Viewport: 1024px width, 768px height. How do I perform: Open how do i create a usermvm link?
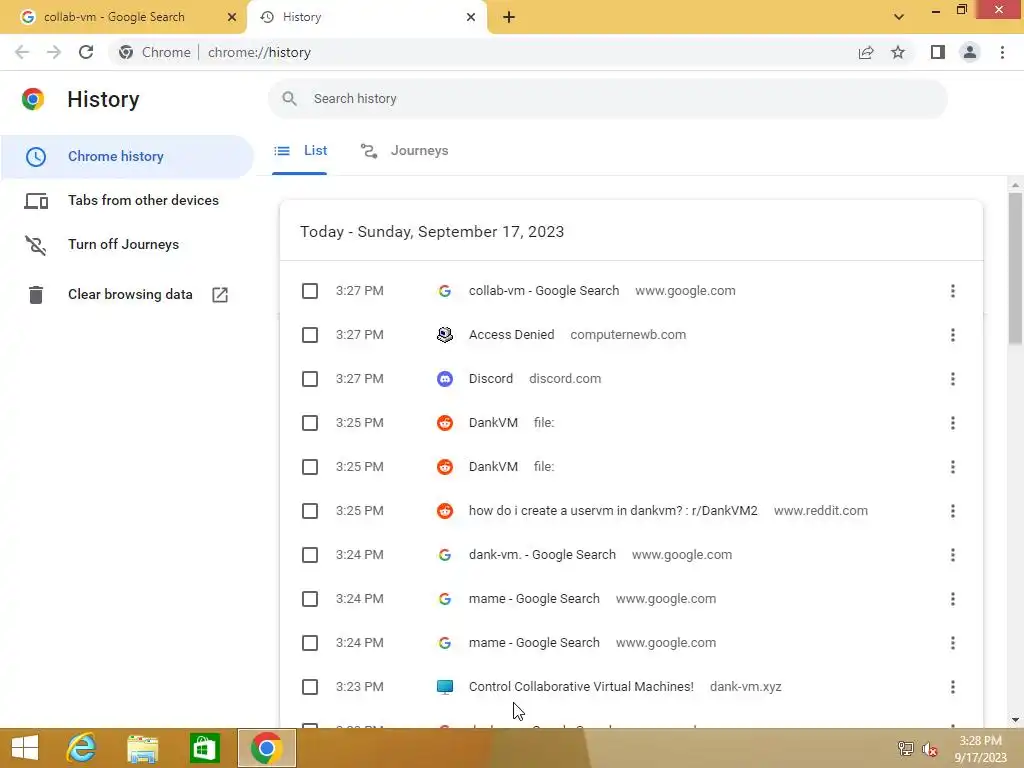(613, 511)
